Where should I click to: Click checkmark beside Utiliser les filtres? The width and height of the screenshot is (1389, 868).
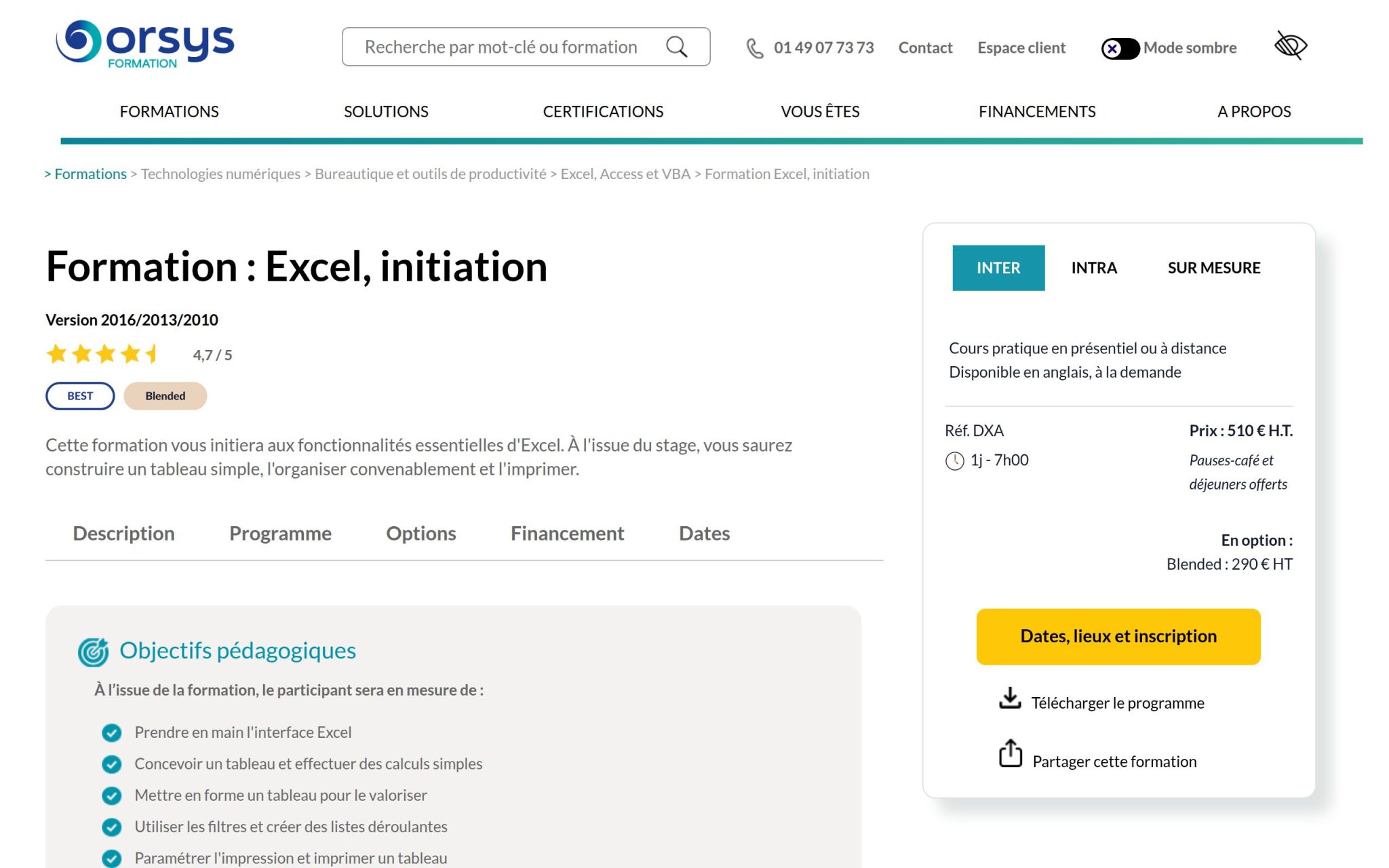pyautogui.click(x=111, y=827)
